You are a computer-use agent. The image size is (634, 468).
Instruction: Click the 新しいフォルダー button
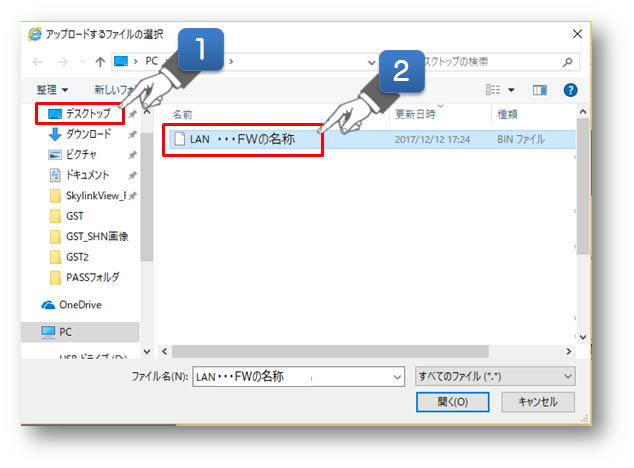pyautogui.click(x=114, y=90)
